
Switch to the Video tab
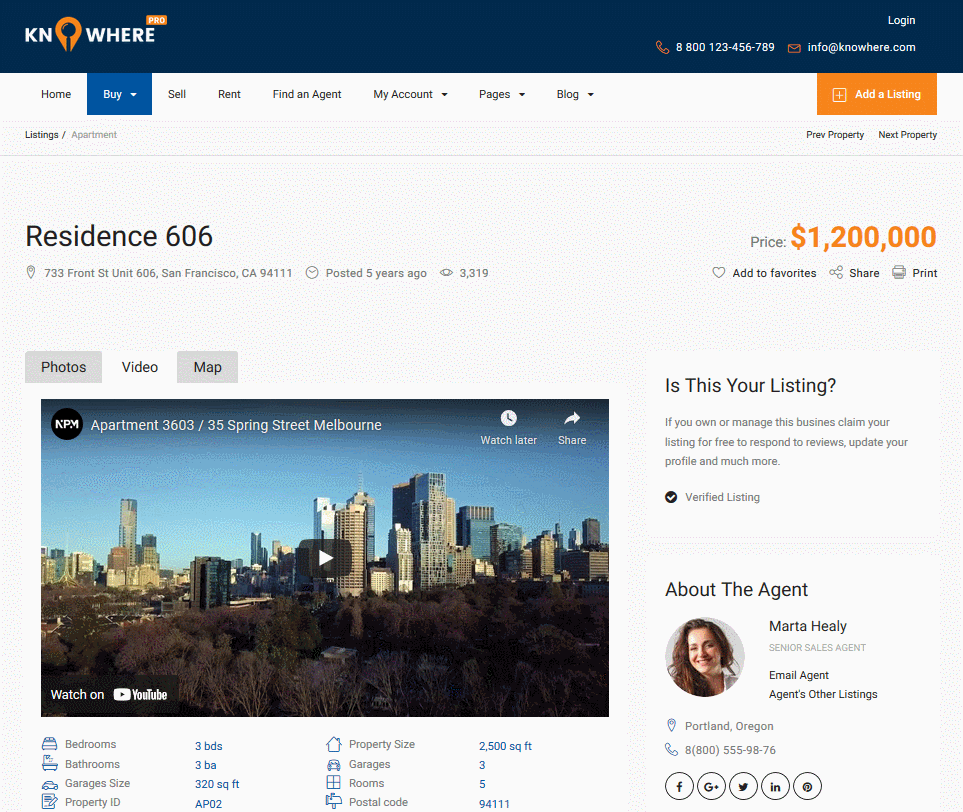pos(139,367)
